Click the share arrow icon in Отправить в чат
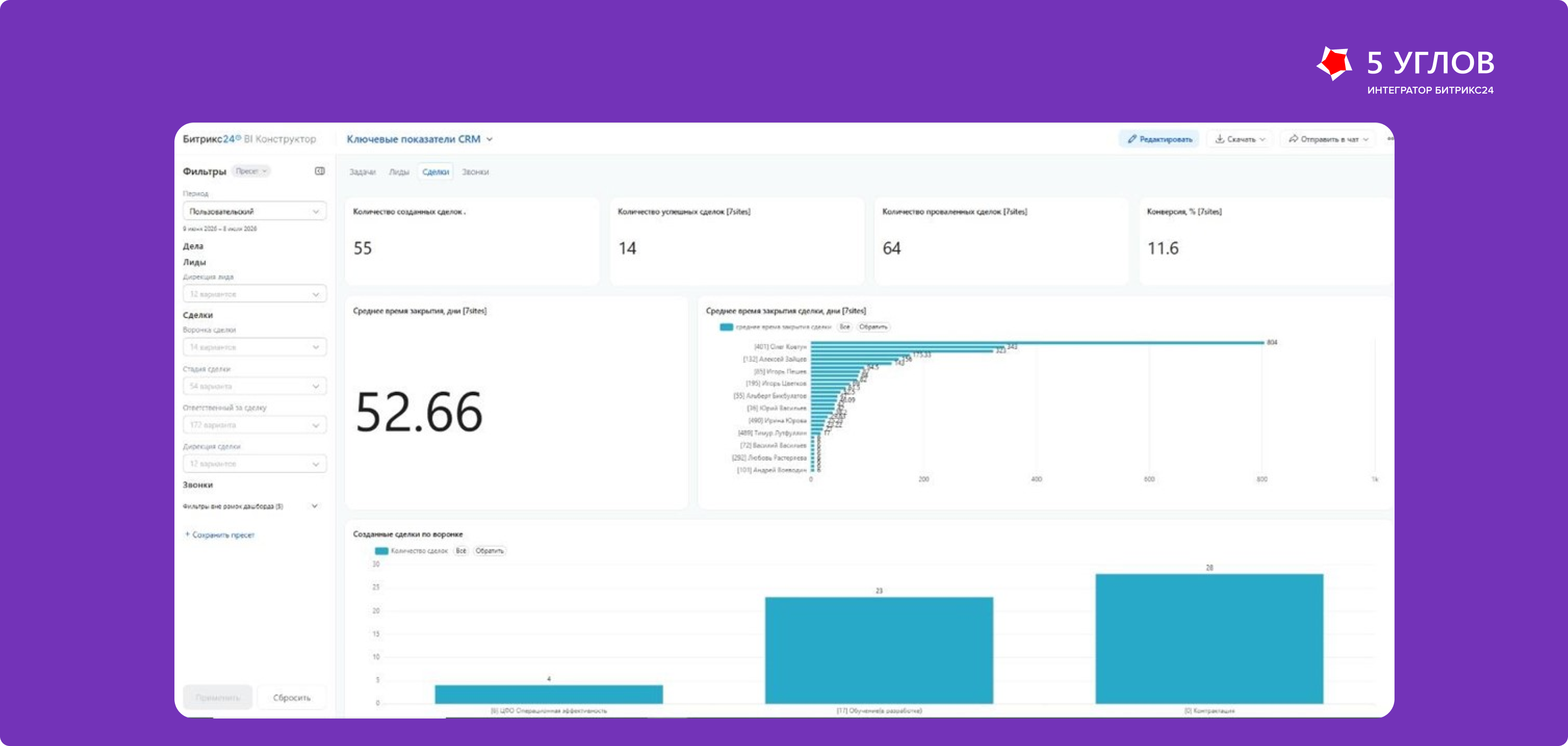This screenshot has width=1568, height=746. coord(1294,140)
